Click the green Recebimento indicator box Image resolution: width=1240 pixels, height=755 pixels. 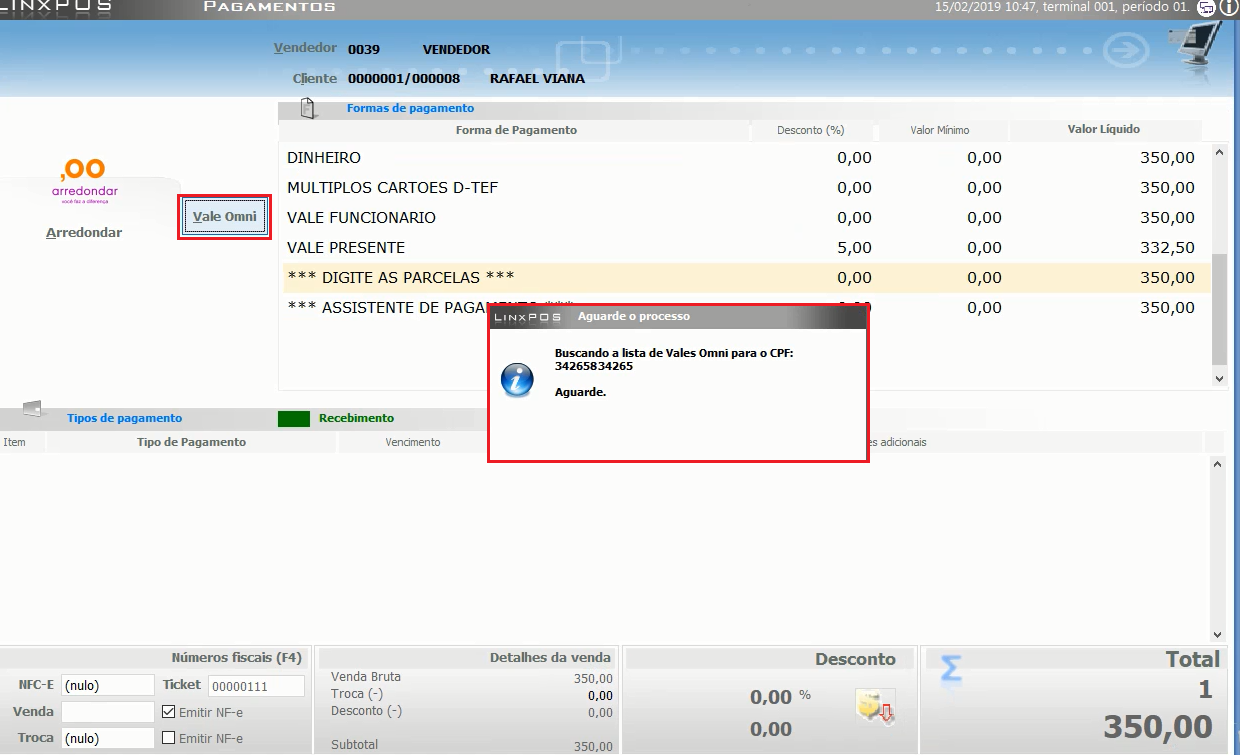point(294,418)
